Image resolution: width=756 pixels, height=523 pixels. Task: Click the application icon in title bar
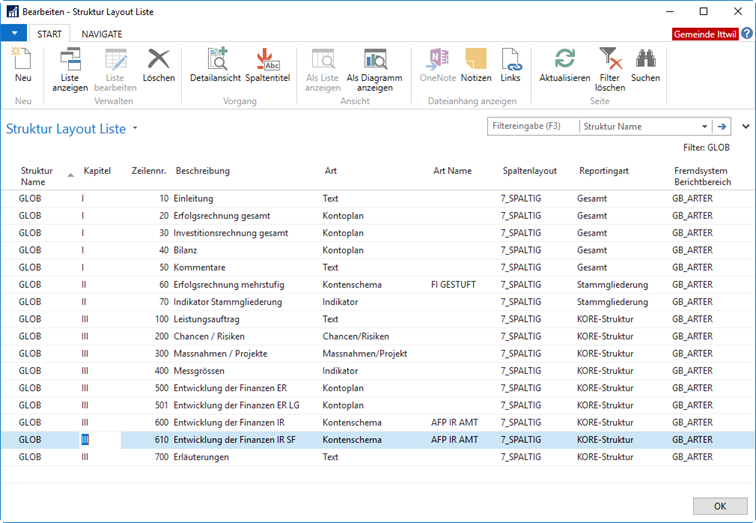tap(13, 12)
